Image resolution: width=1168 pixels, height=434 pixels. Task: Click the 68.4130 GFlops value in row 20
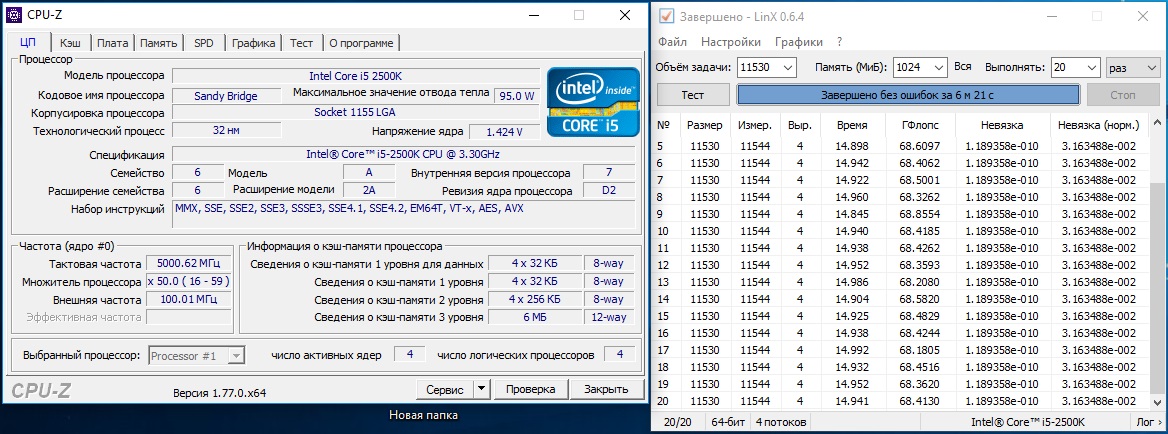pyautogui.click(x=919, y=401)
